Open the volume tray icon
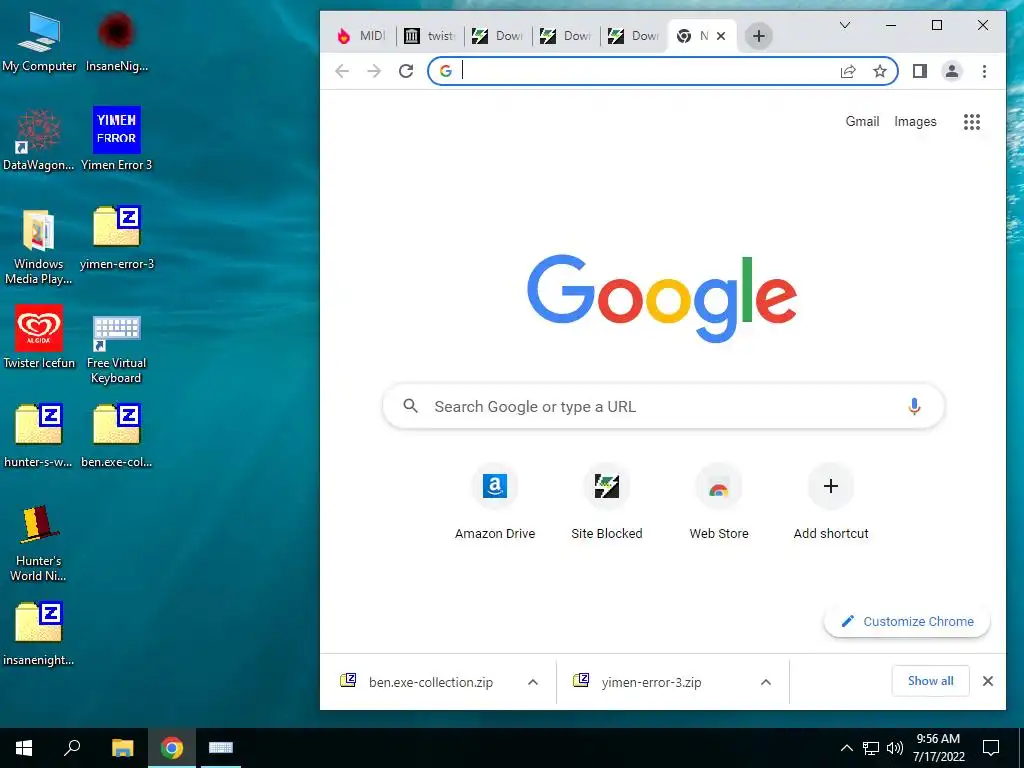Image resolution: width=1024 pixels, height=768 pixels. pyautogui.click(x=894, y=748)
